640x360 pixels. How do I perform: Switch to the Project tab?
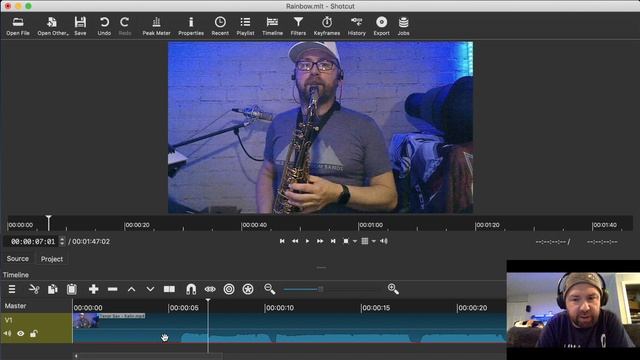click(x=52, y=259)
